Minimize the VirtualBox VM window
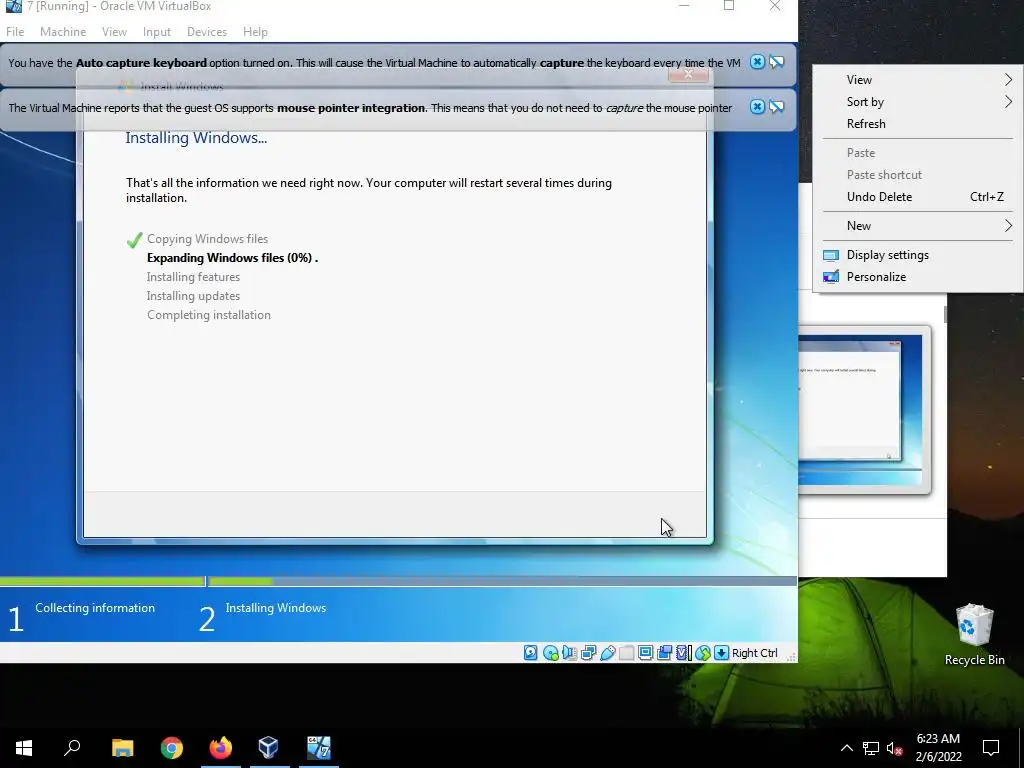 point(684,6)
